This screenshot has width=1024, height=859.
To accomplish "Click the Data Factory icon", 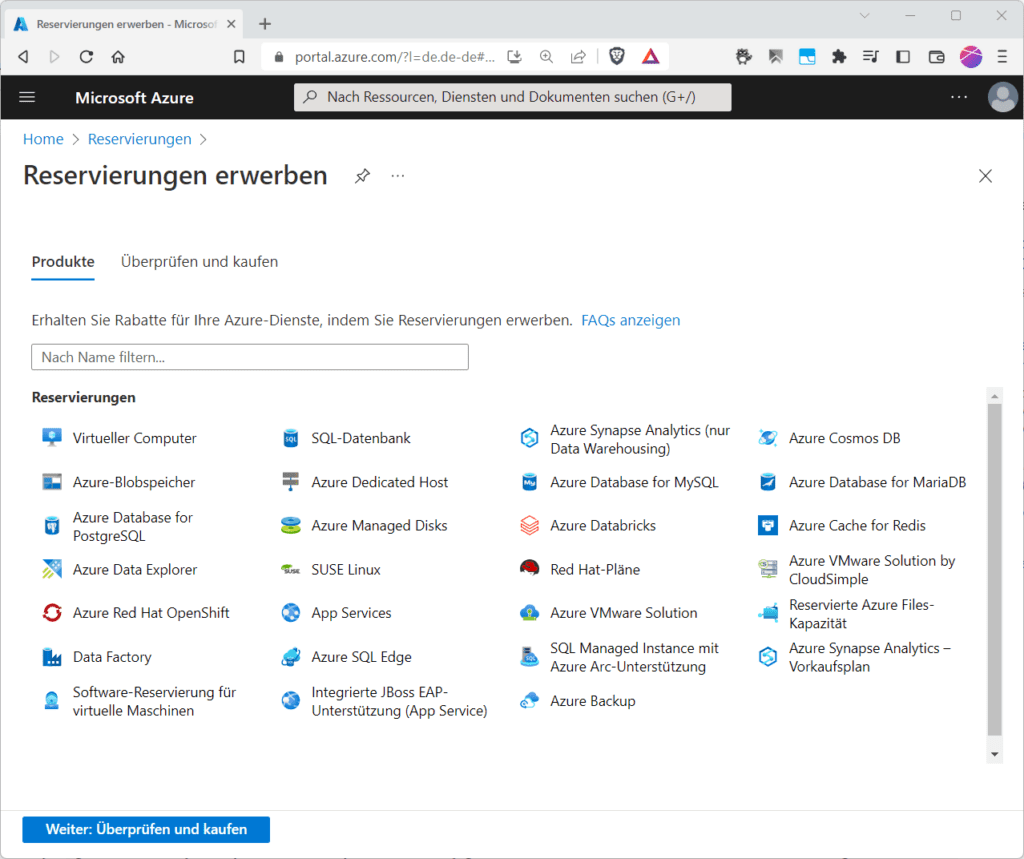I will click(x=52, y=656).
